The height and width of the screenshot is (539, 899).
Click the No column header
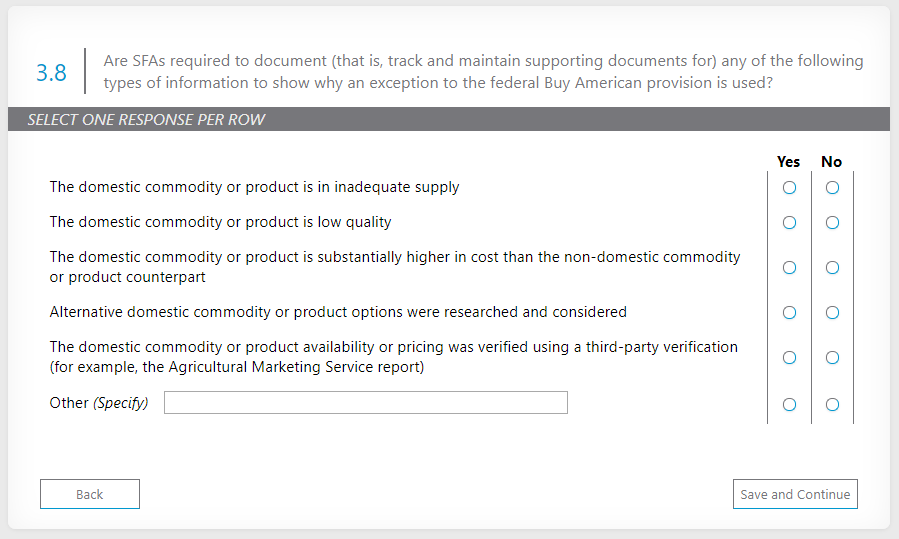[x=831, y=161]
